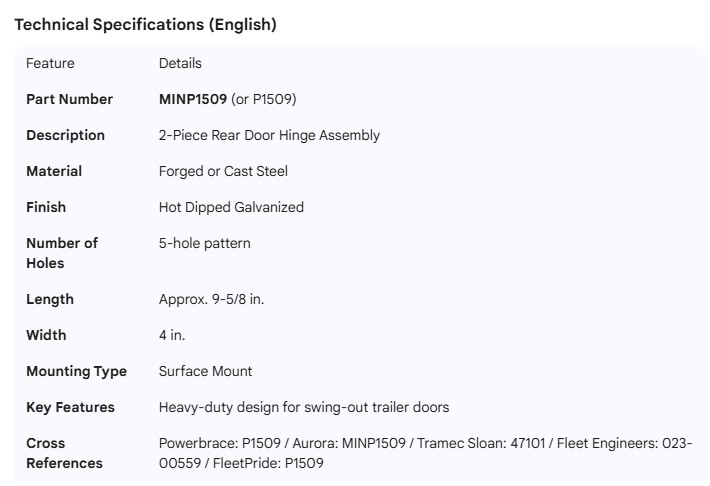The image size is (710, 486).
Task: Click the 2-Piece Rear Door Hinge Assembly text
Action: (x=269, y=135)
